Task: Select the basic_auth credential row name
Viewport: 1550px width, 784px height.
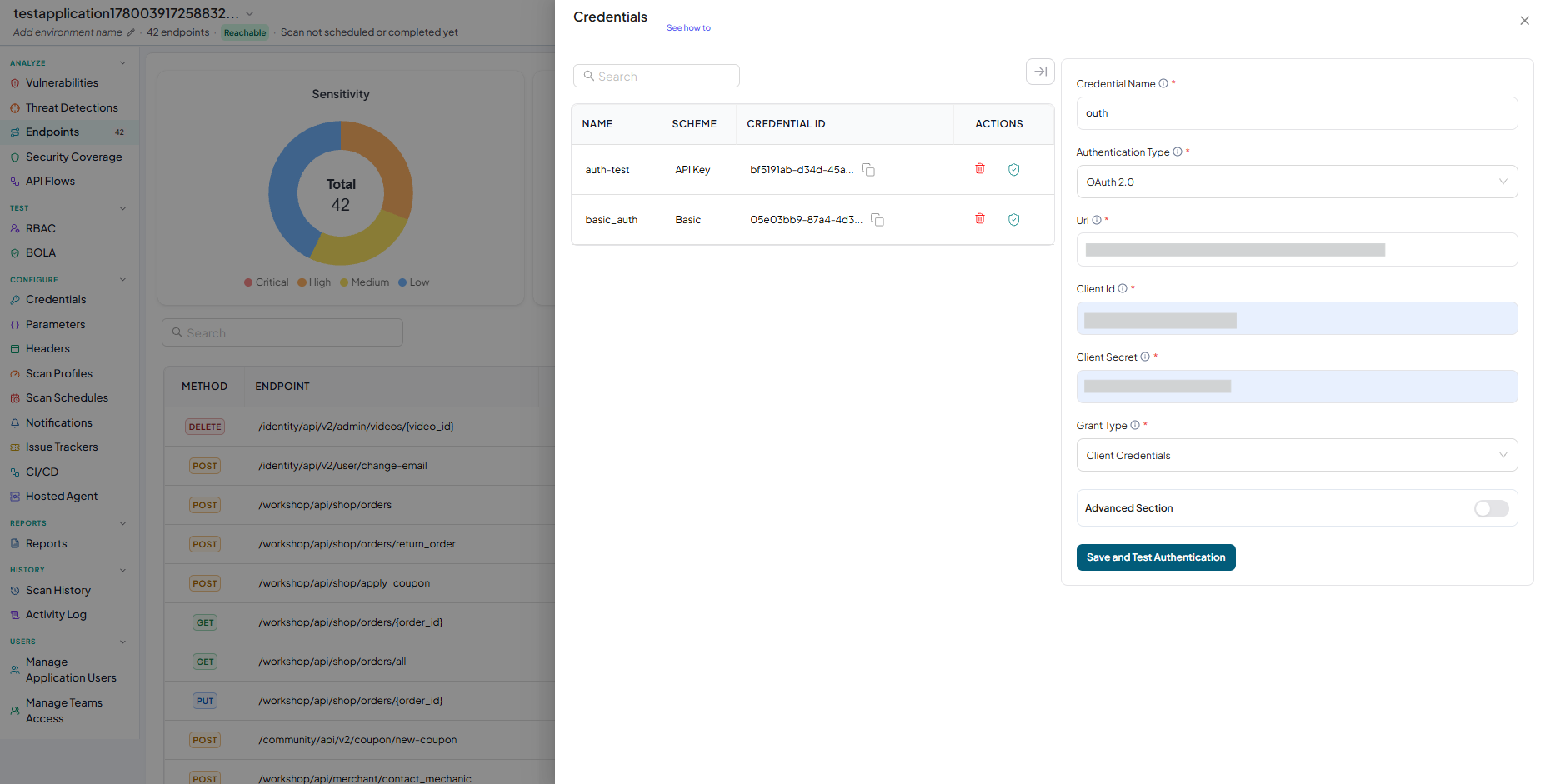Action: pos(612,220)
